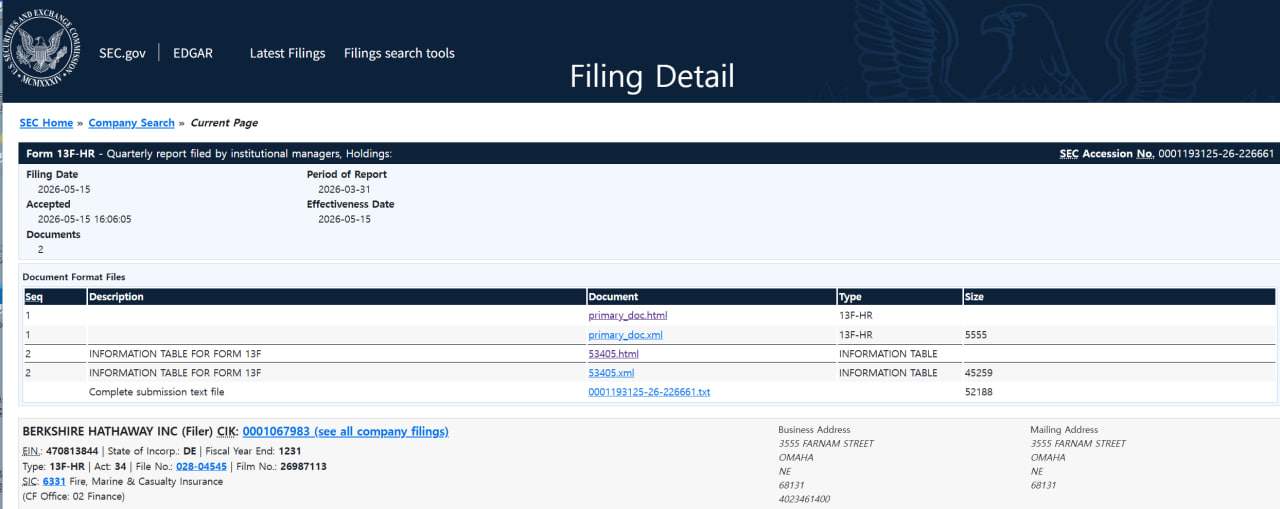Open primary_doc.xml document

(625, 335)
